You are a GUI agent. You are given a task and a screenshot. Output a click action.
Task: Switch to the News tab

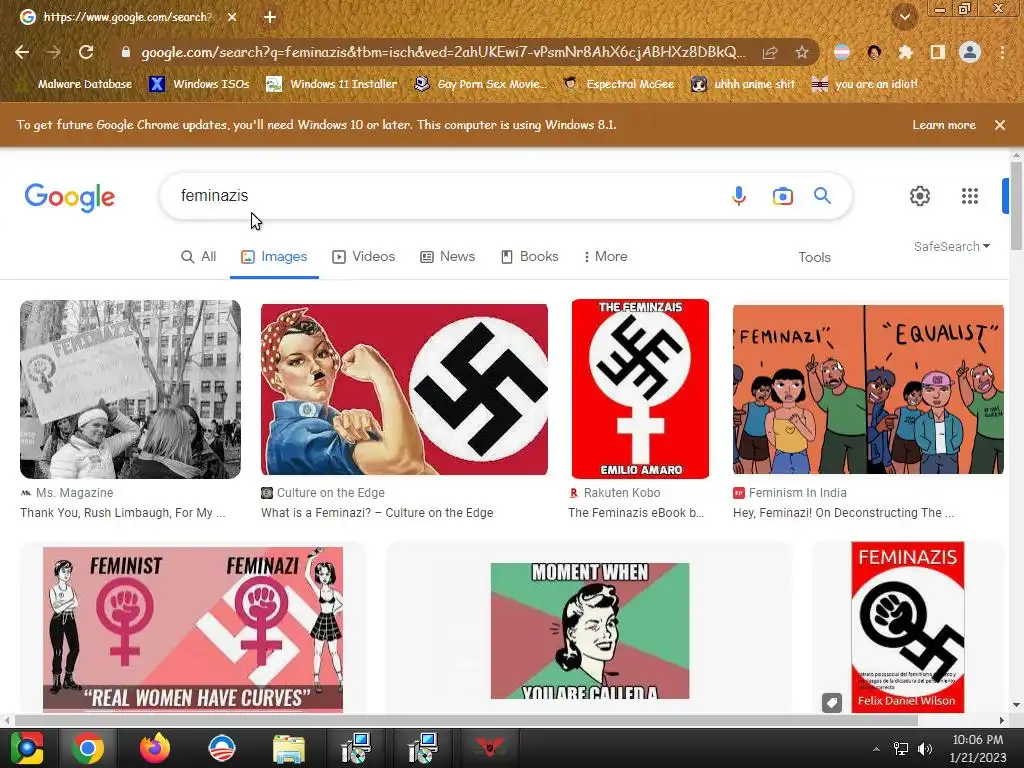447,257
